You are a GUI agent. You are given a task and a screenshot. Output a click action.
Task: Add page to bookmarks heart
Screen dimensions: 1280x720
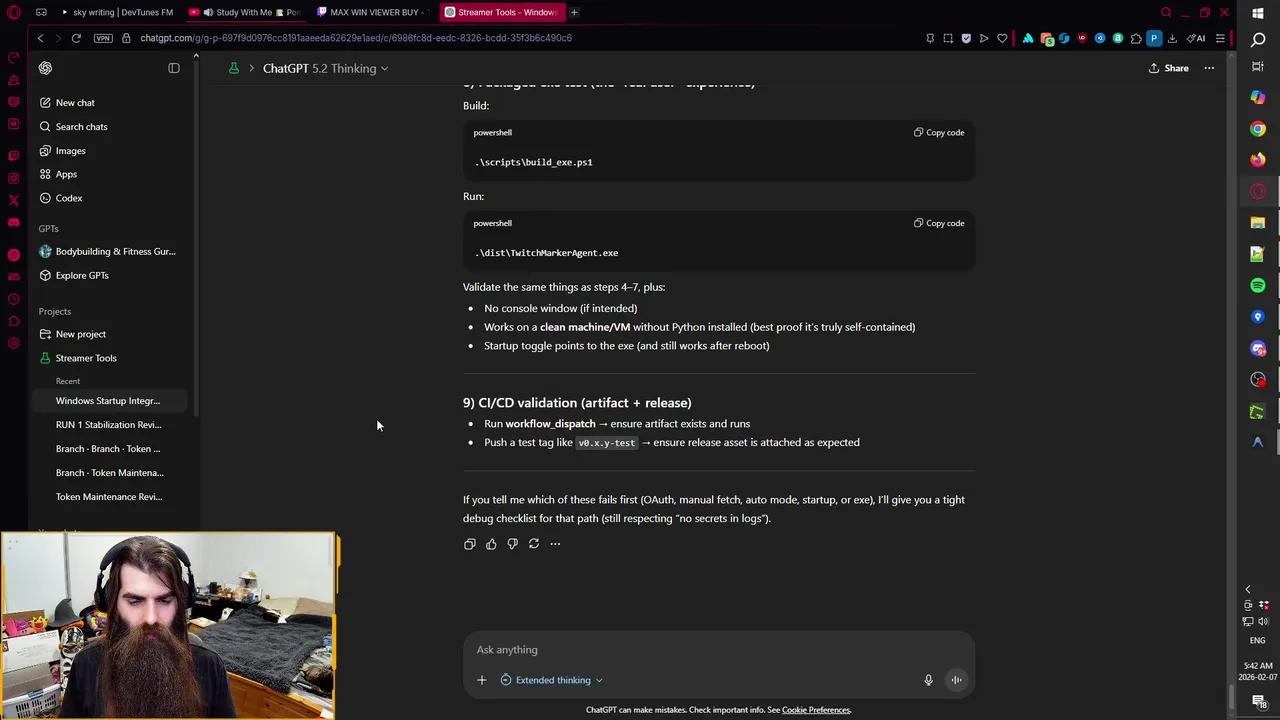point(1002,38)
